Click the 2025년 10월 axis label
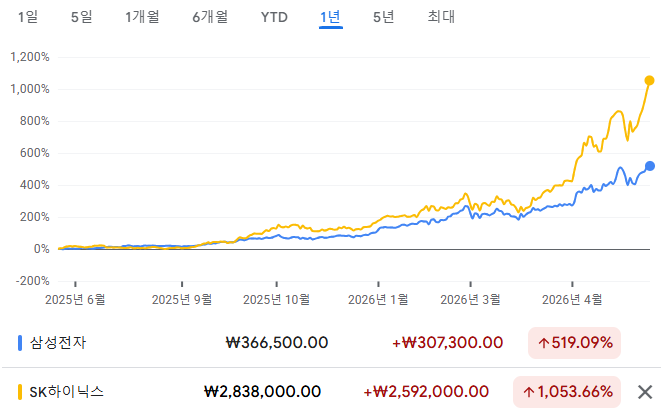The height and width of the screenshot is (411, 661). (277, 300)
